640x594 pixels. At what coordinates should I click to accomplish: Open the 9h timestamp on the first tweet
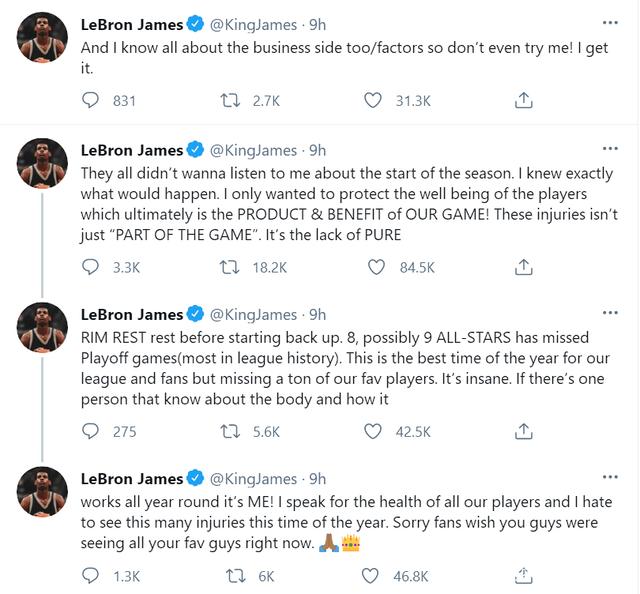(x=316, y=23)
